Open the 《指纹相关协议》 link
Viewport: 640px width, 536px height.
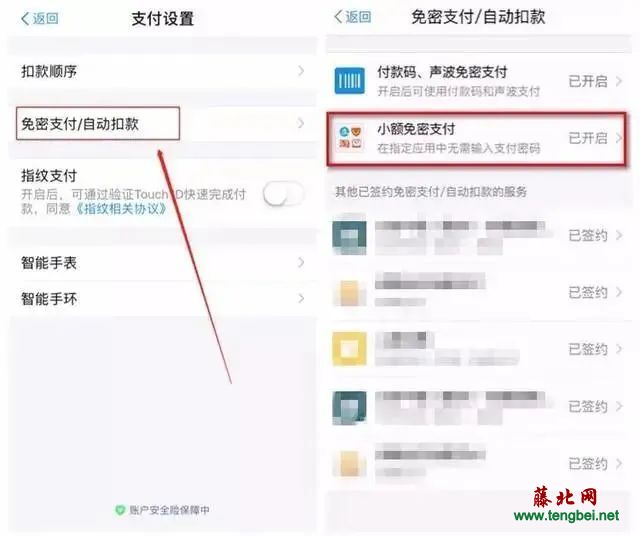tap(121, 209)
